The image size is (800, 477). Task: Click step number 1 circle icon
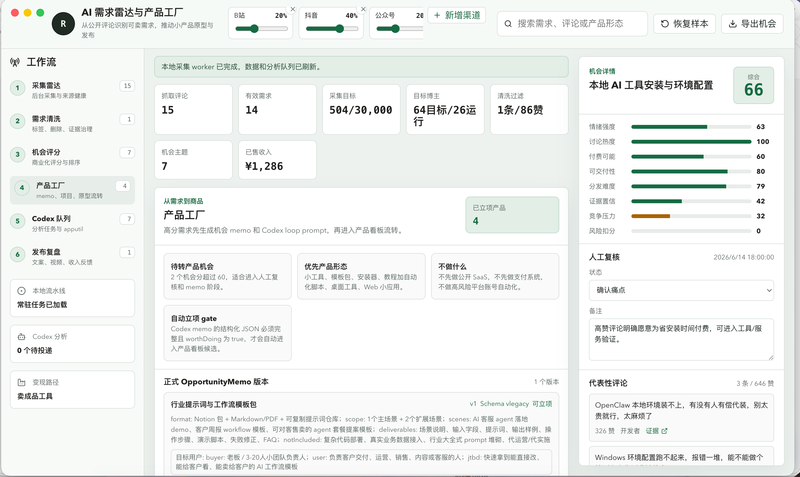(x=17, y=88)
